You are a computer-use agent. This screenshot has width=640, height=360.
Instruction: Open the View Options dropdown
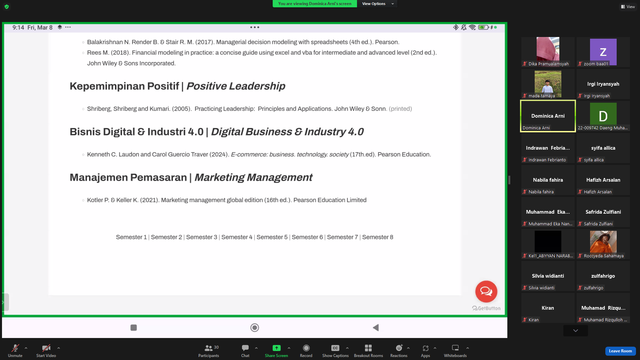[378, 4]
